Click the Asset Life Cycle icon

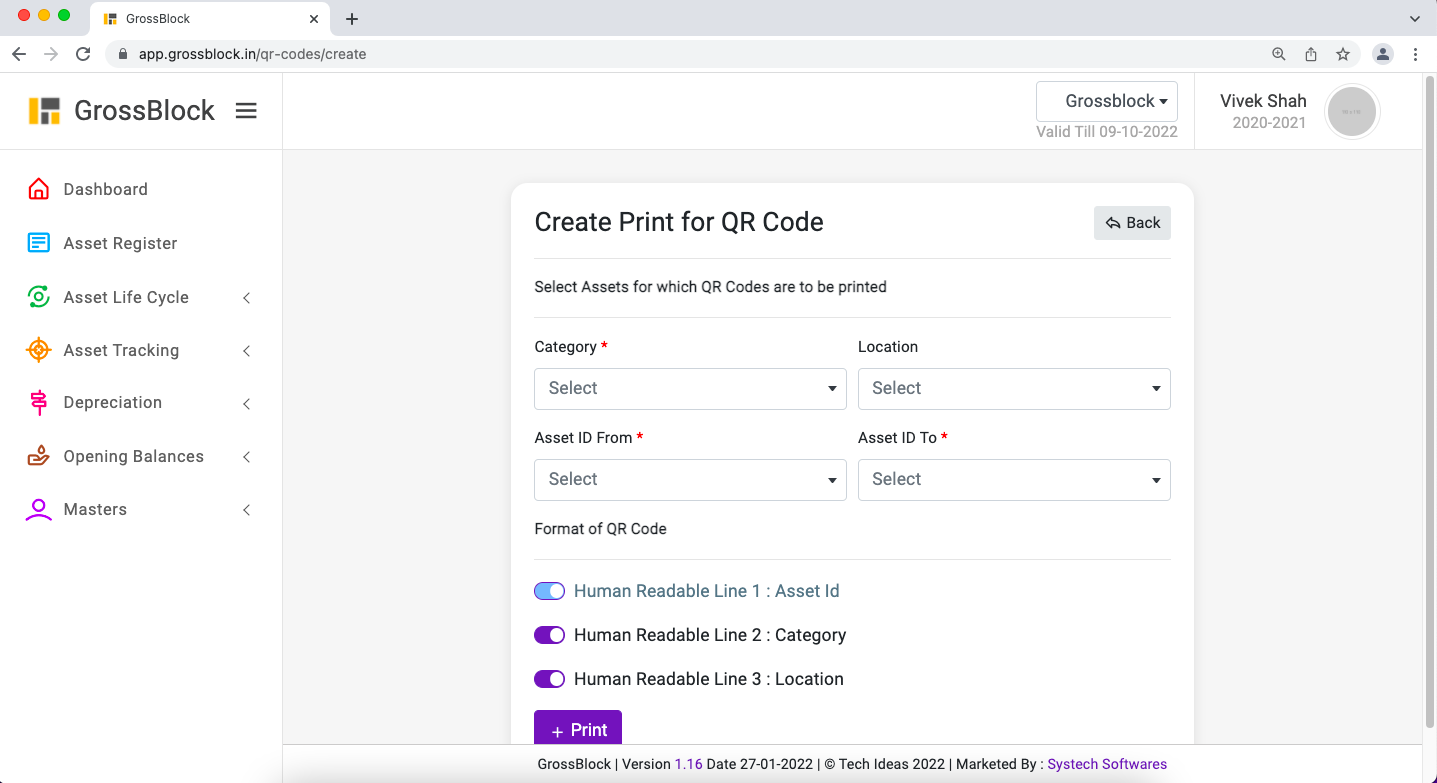[x=38, y=297]
